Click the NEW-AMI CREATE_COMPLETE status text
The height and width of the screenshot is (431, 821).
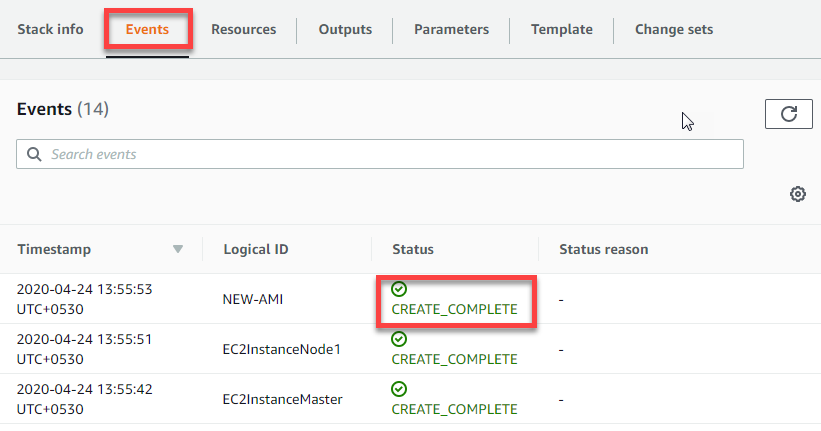[x=454, y=309]
